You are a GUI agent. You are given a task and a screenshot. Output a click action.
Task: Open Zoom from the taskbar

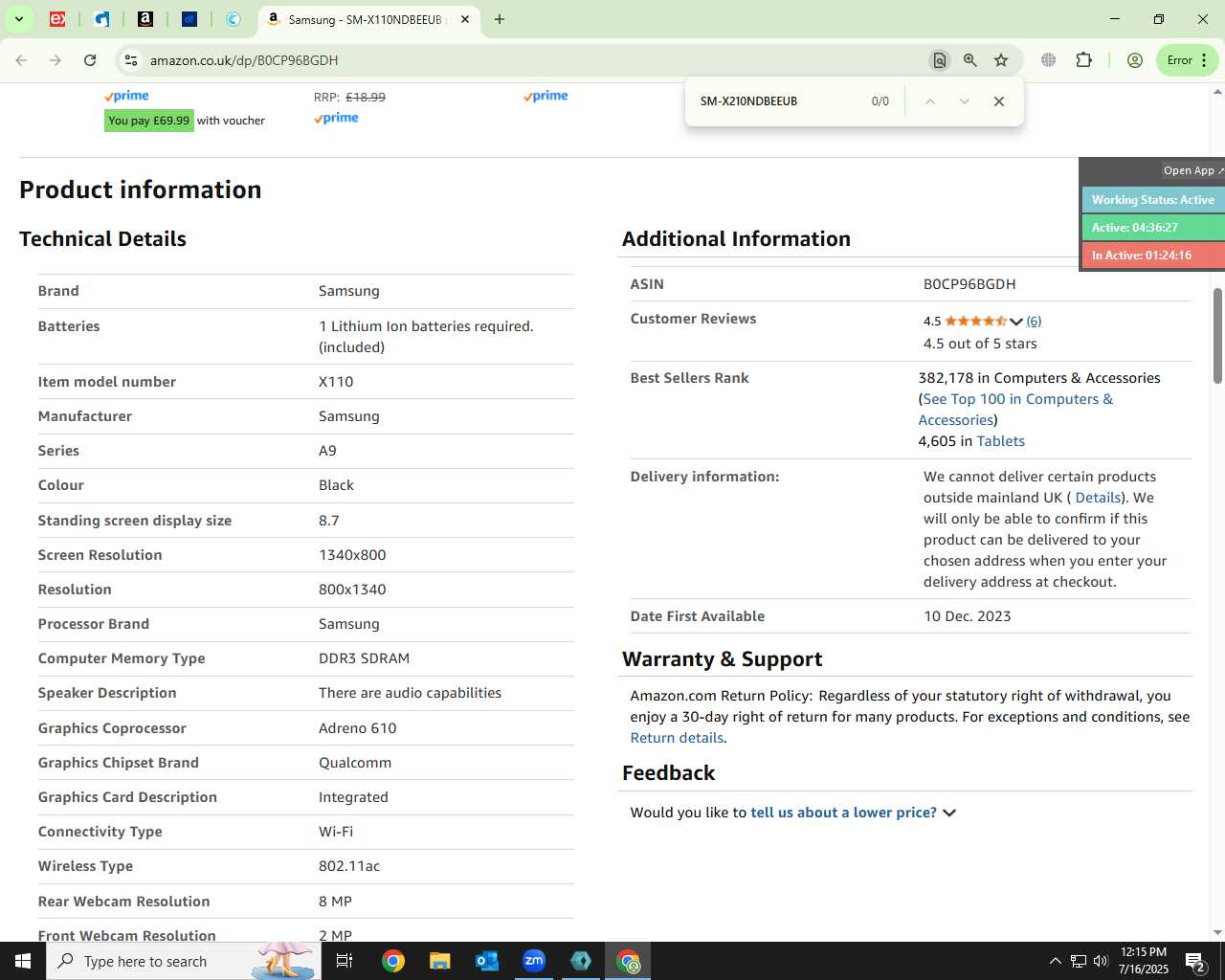[534, 961]
